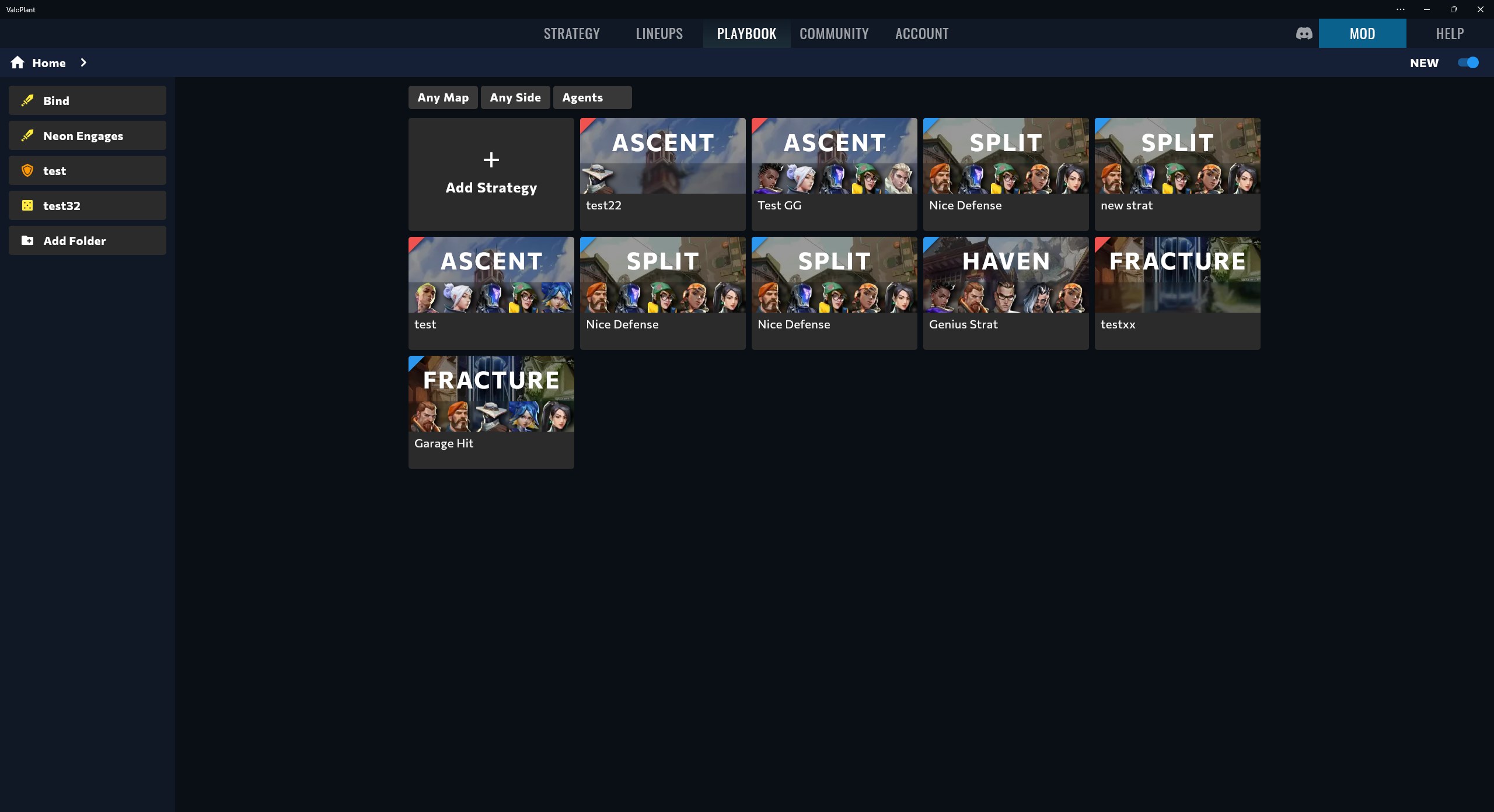Click the HELP button
Viewport: 1494px width, 812px height.
[x=1450, y=34]
